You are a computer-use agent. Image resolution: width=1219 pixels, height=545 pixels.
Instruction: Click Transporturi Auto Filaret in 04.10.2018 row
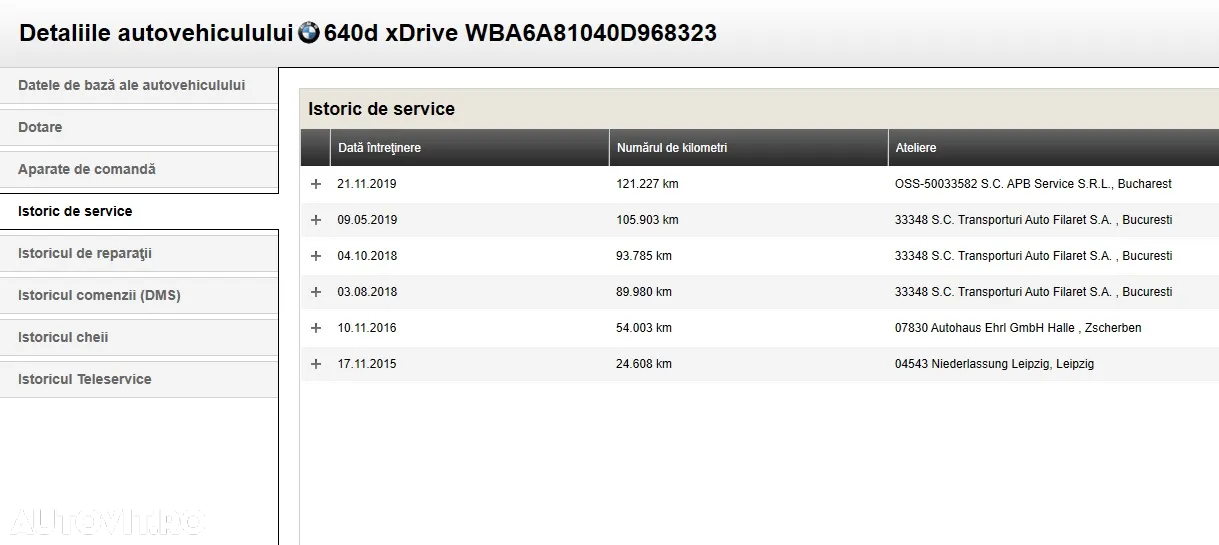(x=1033, y=256)
